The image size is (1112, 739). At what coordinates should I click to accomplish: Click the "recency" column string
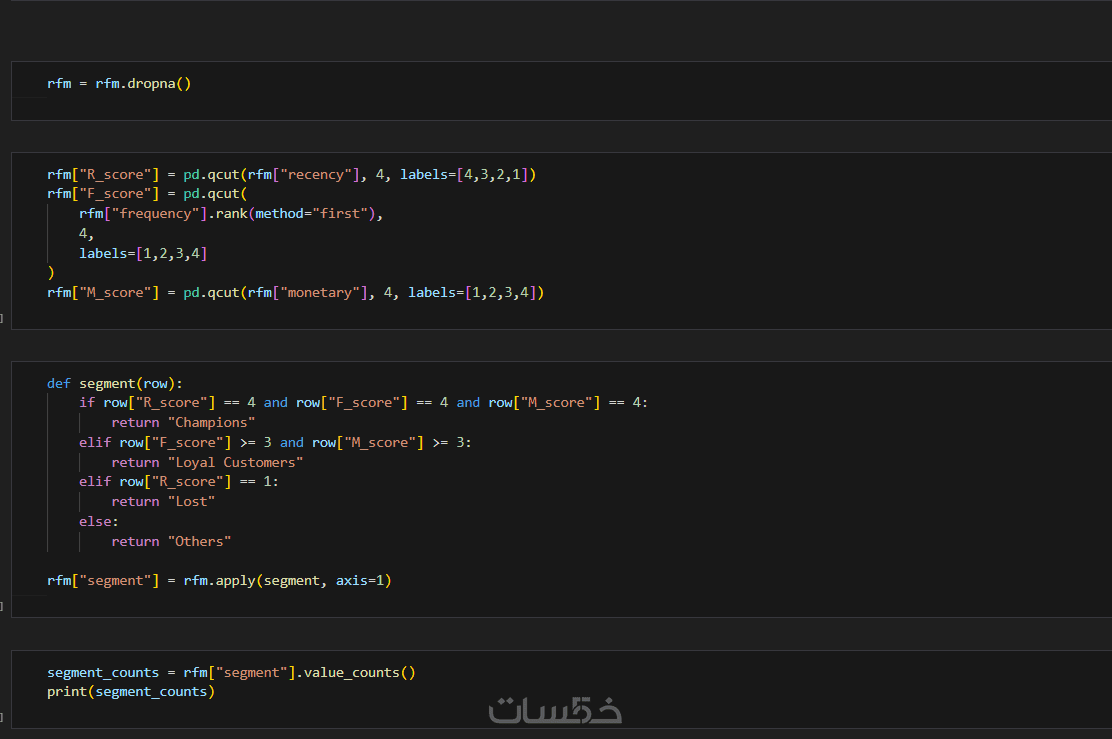[x=319, y=175]
